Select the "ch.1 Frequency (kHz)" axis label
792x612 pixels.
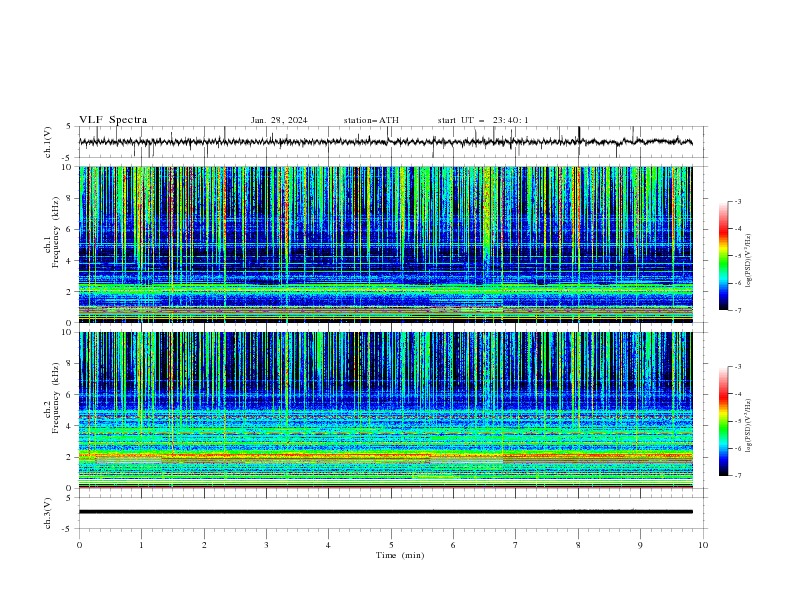click(53, 231)
